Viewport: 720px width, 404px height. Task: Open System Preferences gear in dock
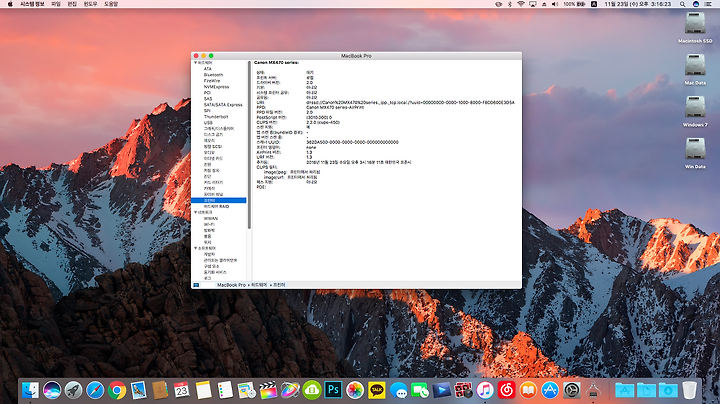point(572,390)
